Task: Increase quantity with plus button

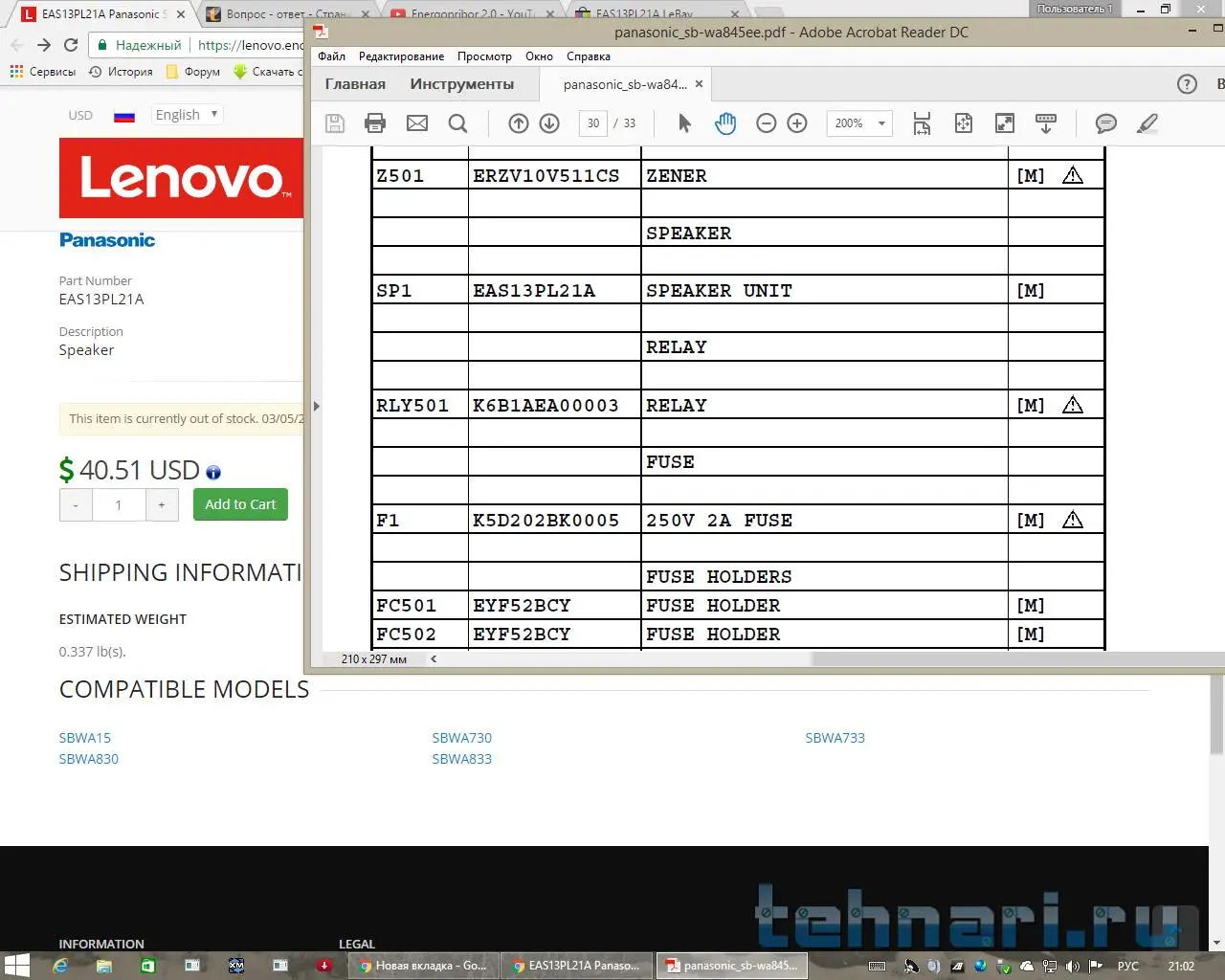Action: tap(162, 504)
